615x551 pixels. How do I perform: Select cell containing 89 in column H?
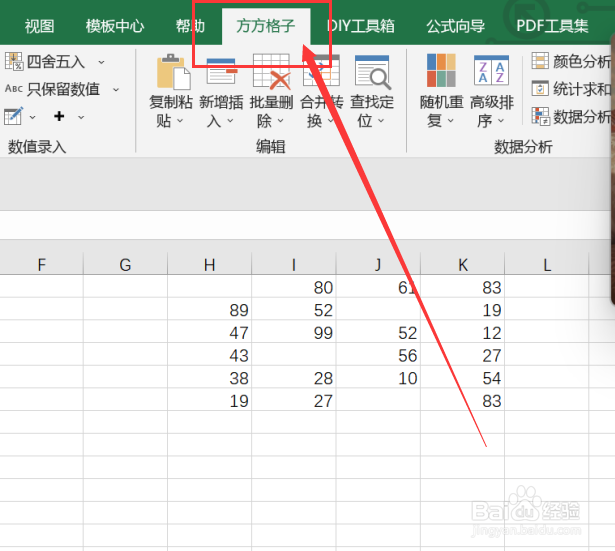(209, 309)
